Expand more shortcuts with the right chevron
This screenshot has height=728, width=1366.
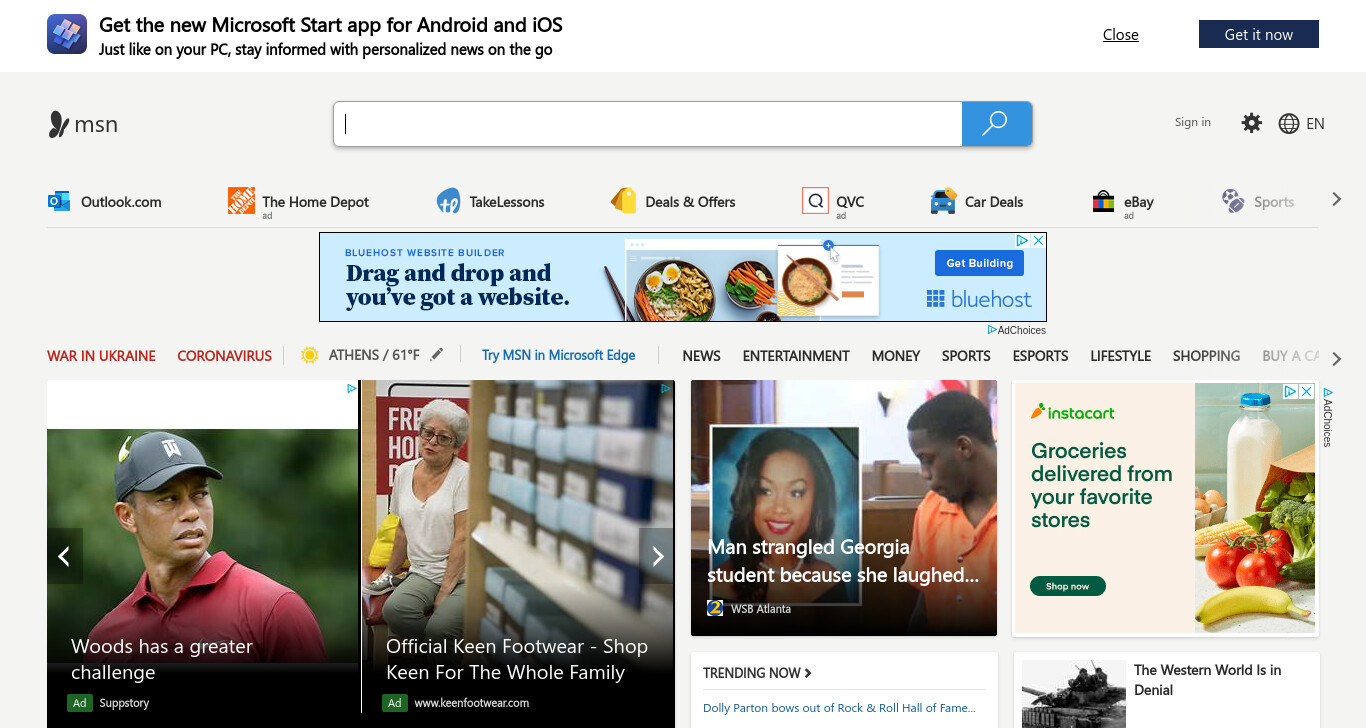1336,200
